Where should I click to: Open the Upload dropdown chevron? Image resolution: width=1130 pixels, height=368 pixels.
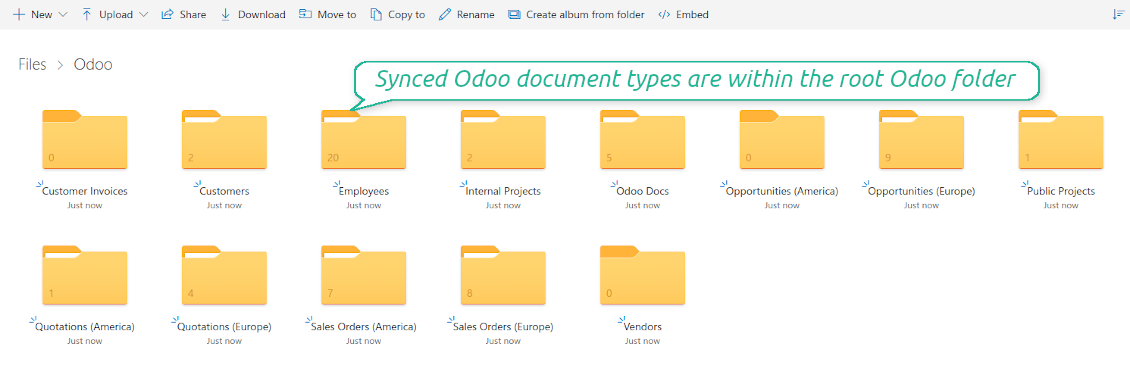tap(143, 14)
